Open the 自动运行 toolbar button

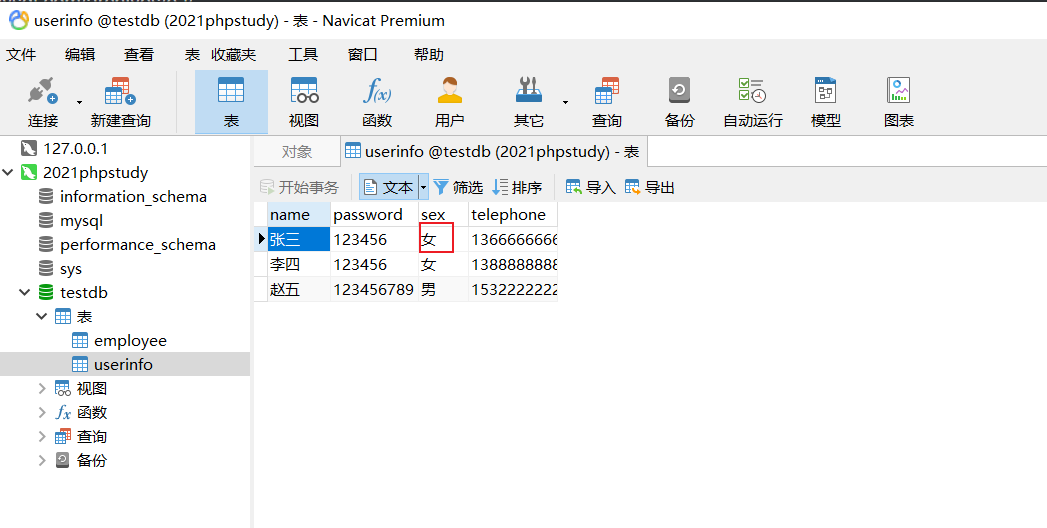coord(753,102)
